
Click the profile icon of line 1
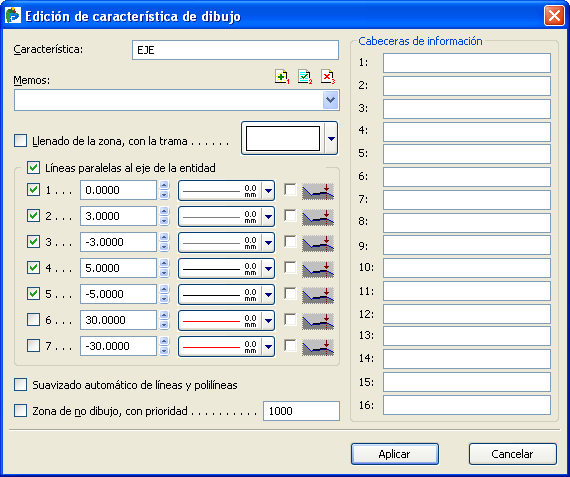318,191
